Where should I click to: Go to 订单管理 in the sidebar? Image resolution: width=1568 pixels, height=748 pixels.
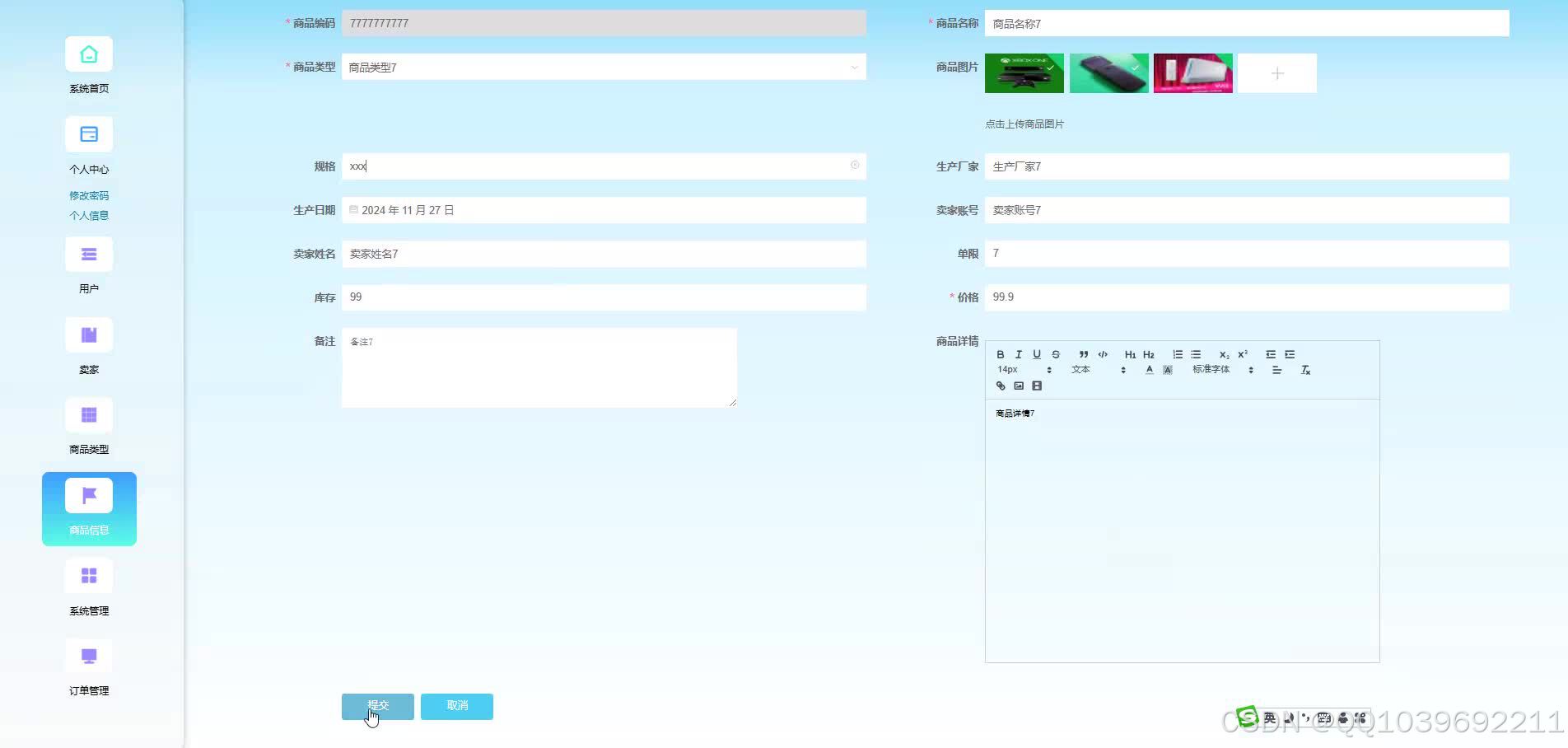click(89, 668)
